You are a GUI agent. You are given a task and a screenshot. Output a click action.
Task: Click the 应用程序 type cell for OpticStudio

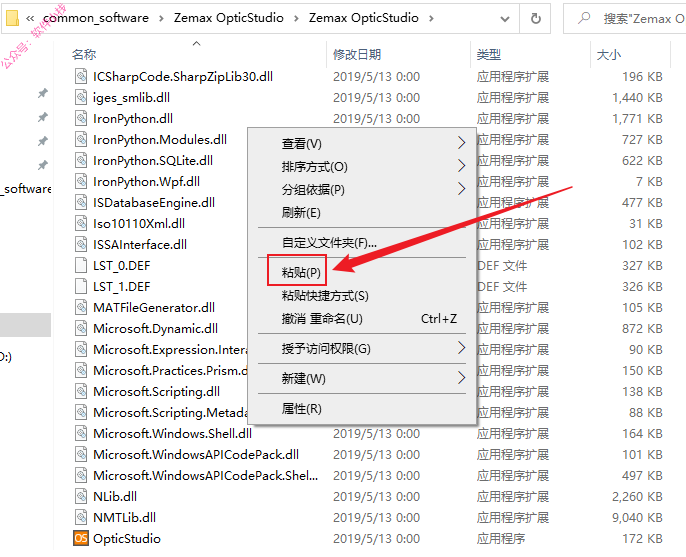coord(501,539)
